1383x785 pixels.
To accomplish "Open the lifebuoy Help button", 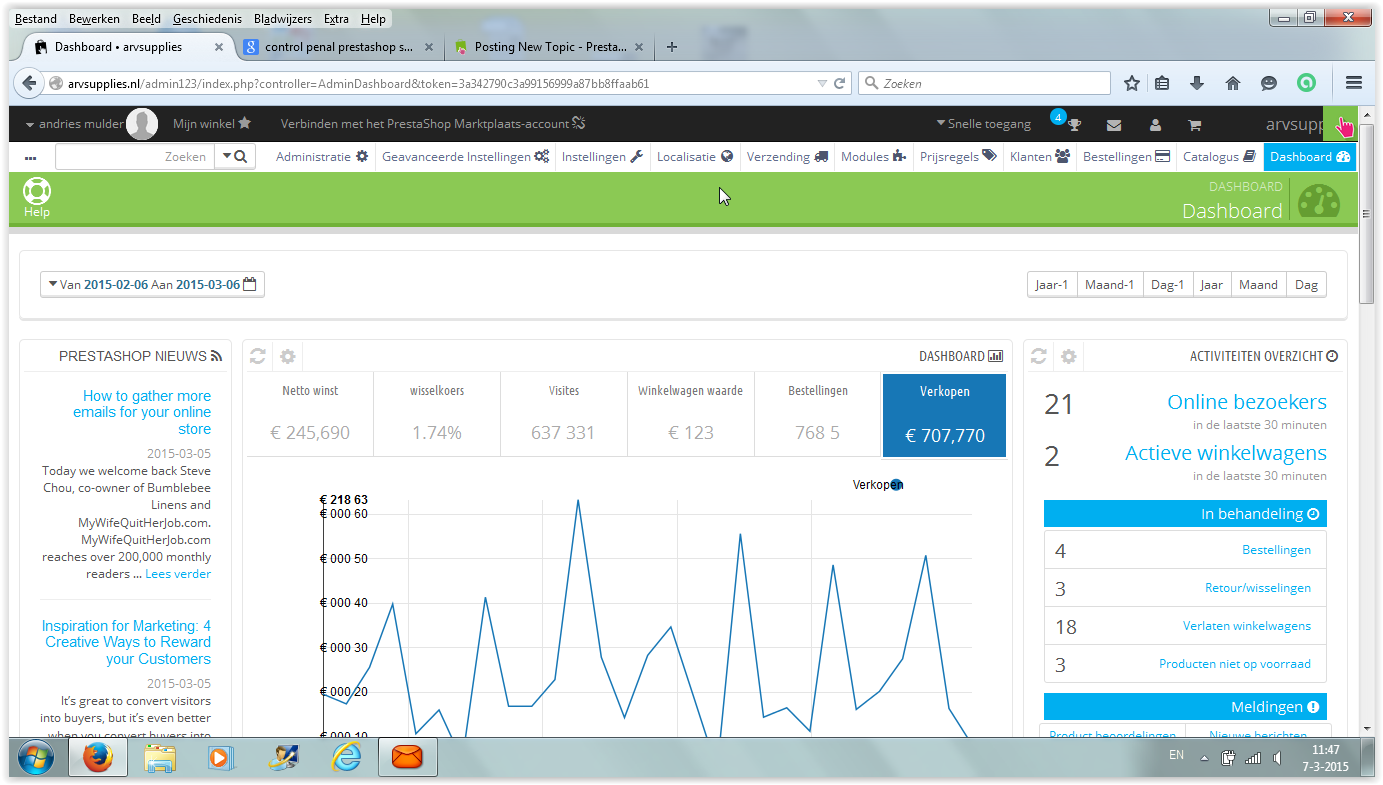I will tap(37, 198).
